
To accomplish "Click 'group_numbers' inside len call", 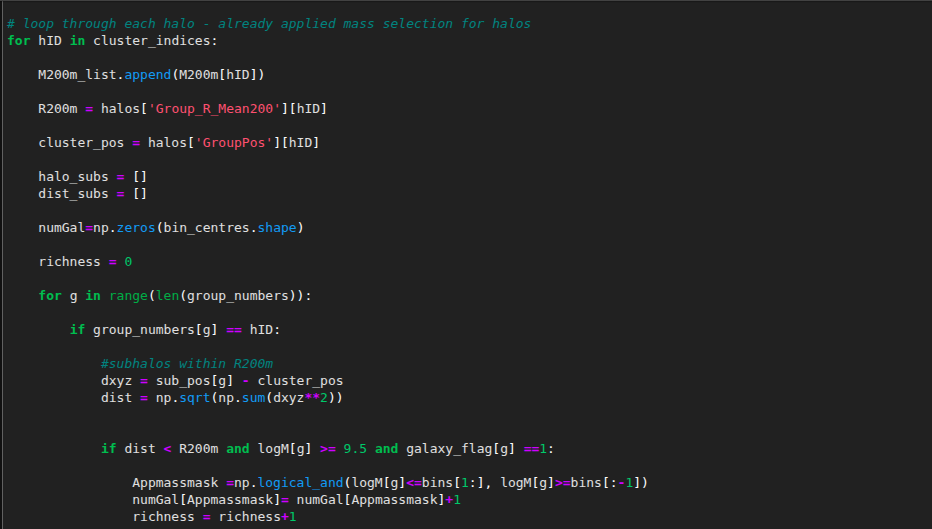I will click(x=238, y=295).
